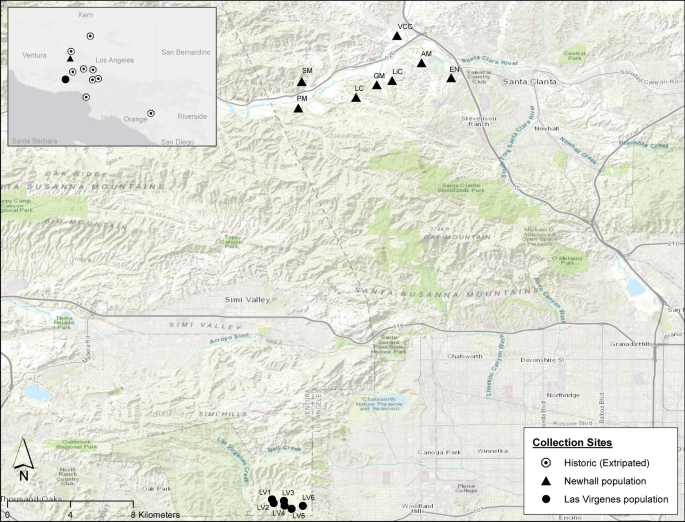
Task: Click the 'Santa Clara River' label
Action: 490,60
